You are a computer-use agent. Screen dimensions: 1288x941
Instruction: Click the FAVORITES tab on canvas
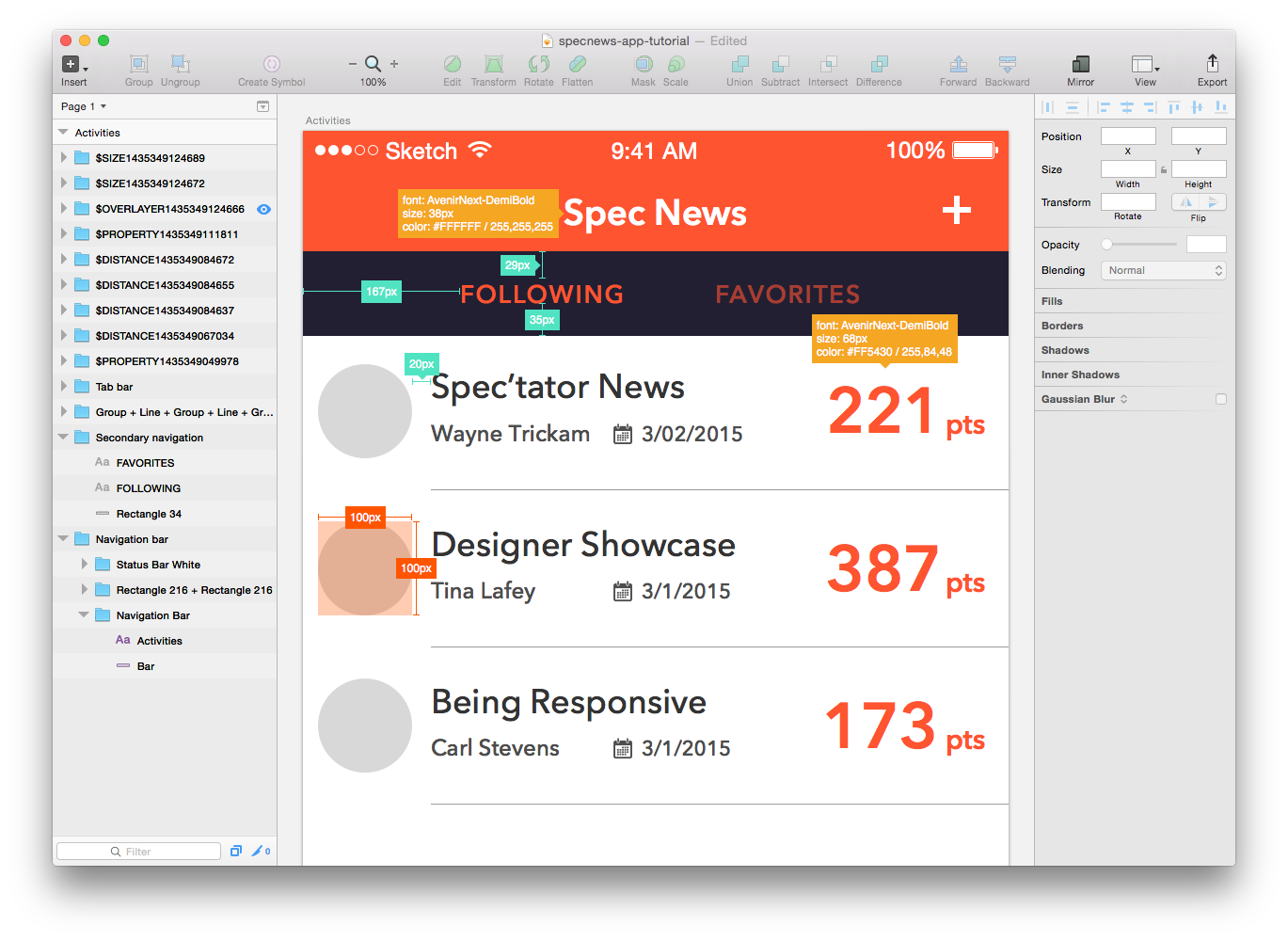(787, 295)
